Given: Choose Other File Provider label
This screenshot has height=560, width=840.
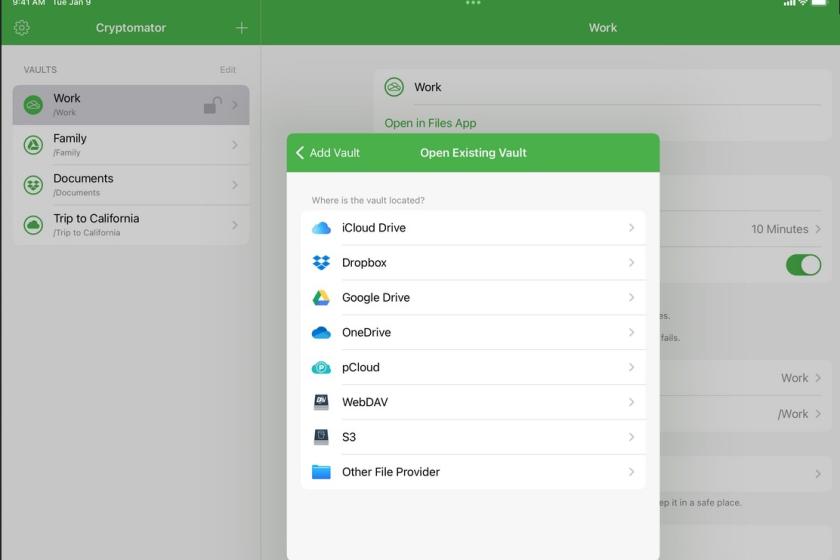Looking at the screenshot, I should click(391, 472).
